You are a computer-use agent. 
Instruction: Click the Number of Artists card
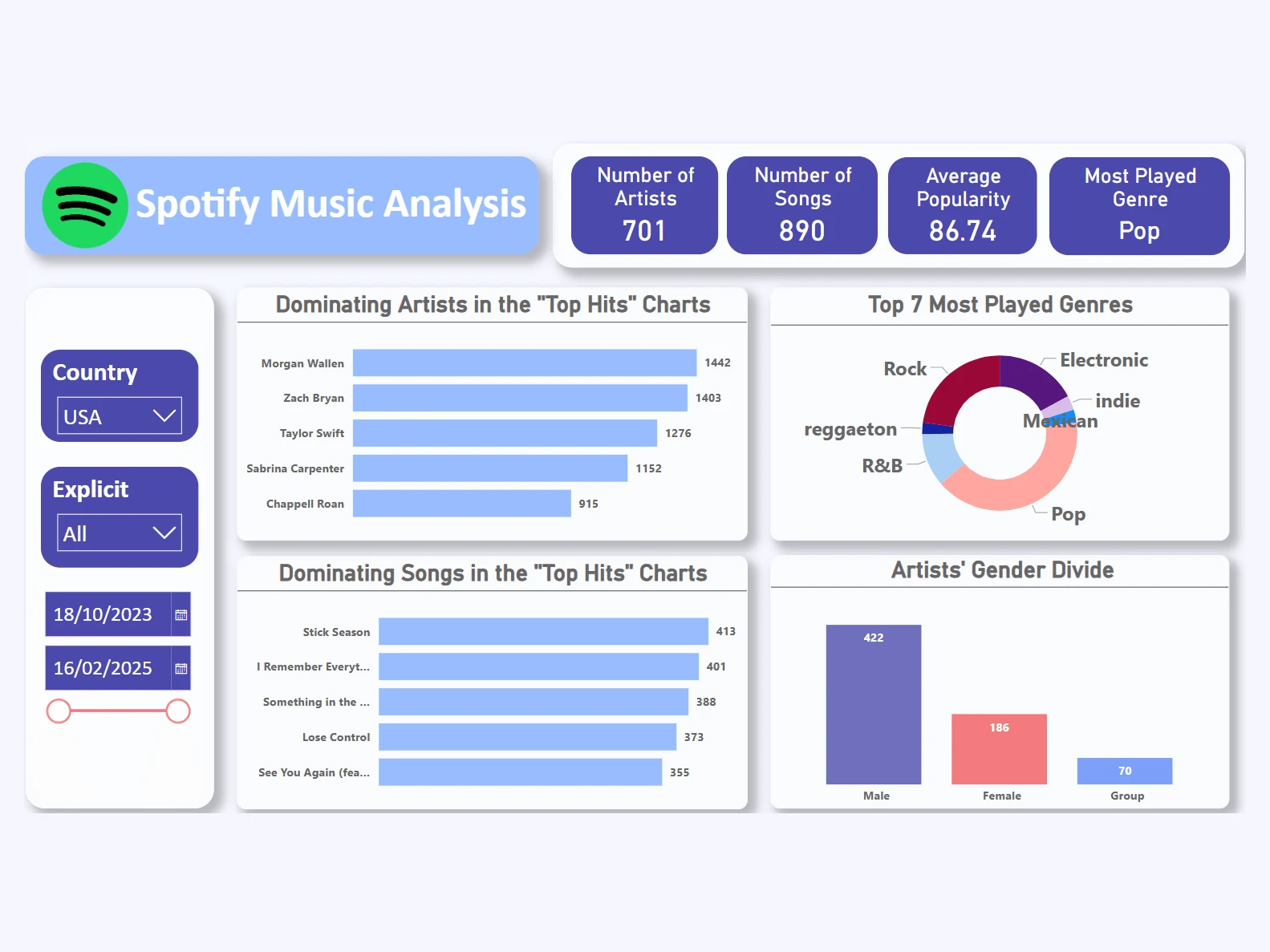644,205
